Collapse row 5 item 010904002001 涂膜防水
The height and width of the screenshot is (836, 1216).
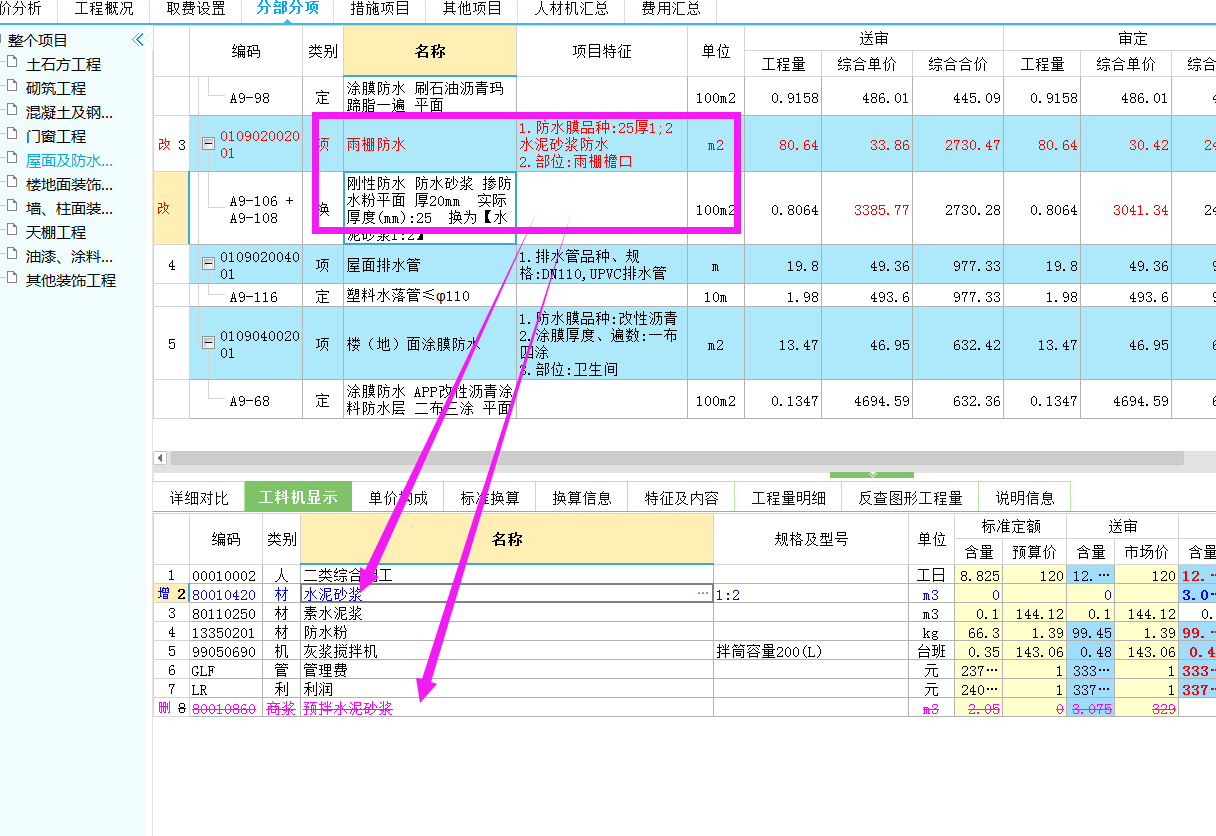pyautogui.click(x=208, y=343)
